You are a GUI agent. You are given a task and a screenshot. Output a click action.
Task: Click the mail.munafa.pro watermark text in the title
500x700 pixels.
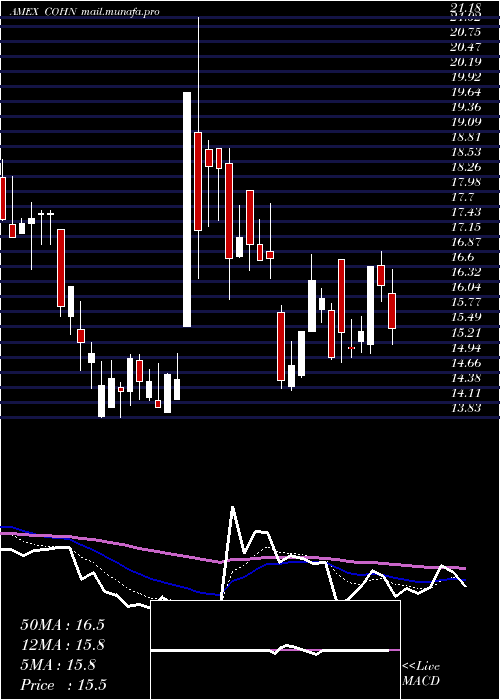(121, 12)
